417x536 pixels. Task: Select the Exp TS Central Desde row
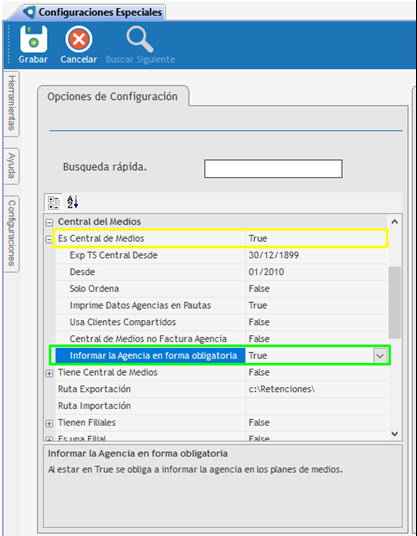220,255
